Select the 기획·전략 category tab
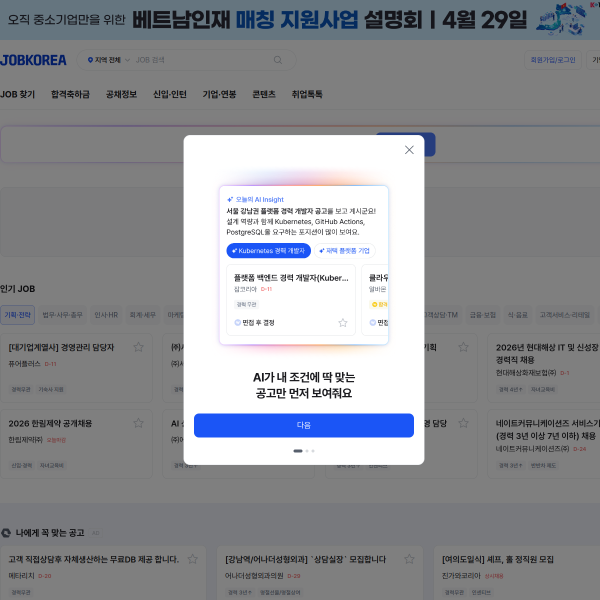600x600 pixels. point(17,315)
